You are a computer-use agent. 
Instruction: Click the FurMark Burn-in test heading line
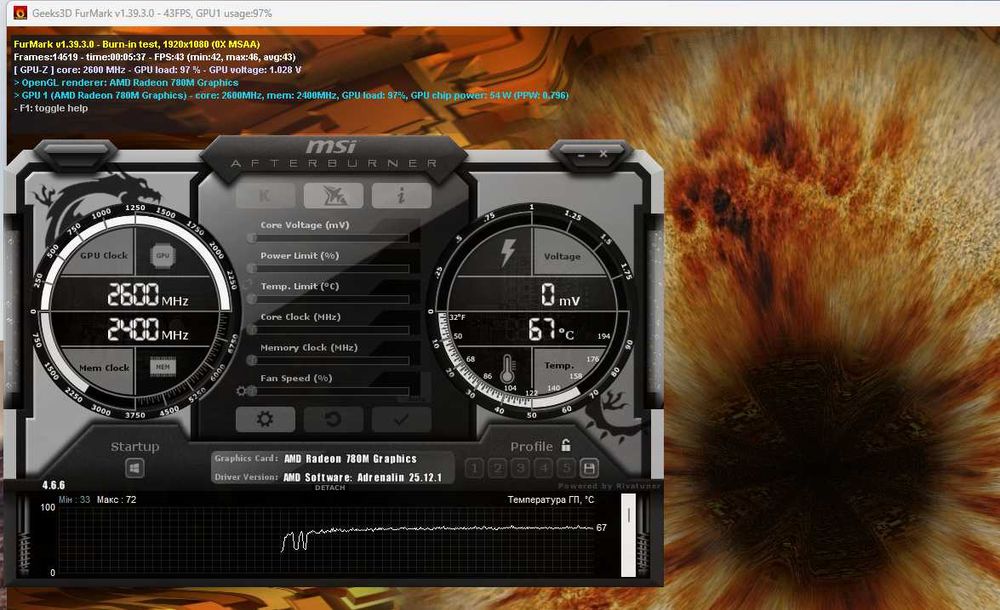137,44
